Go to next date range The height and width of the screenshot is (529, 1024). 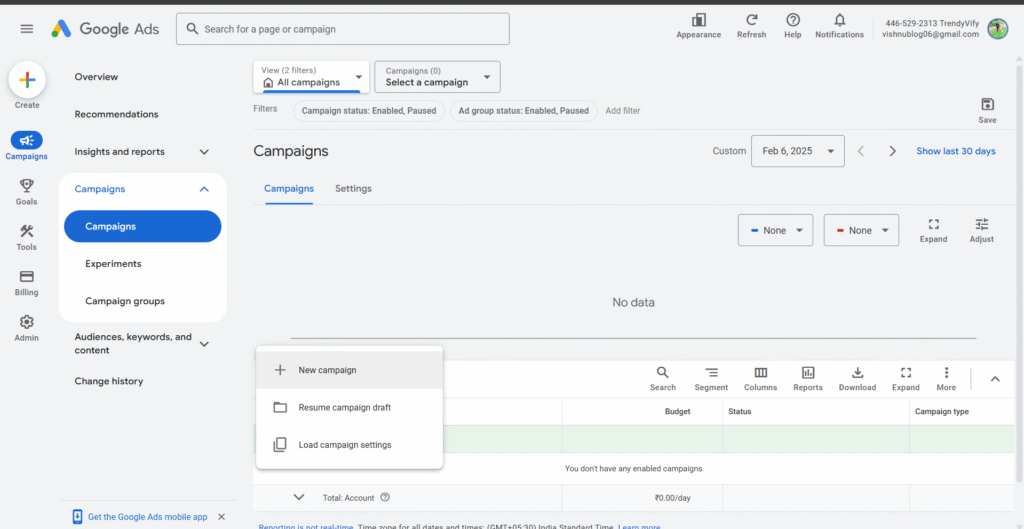[x=892, y=152]
